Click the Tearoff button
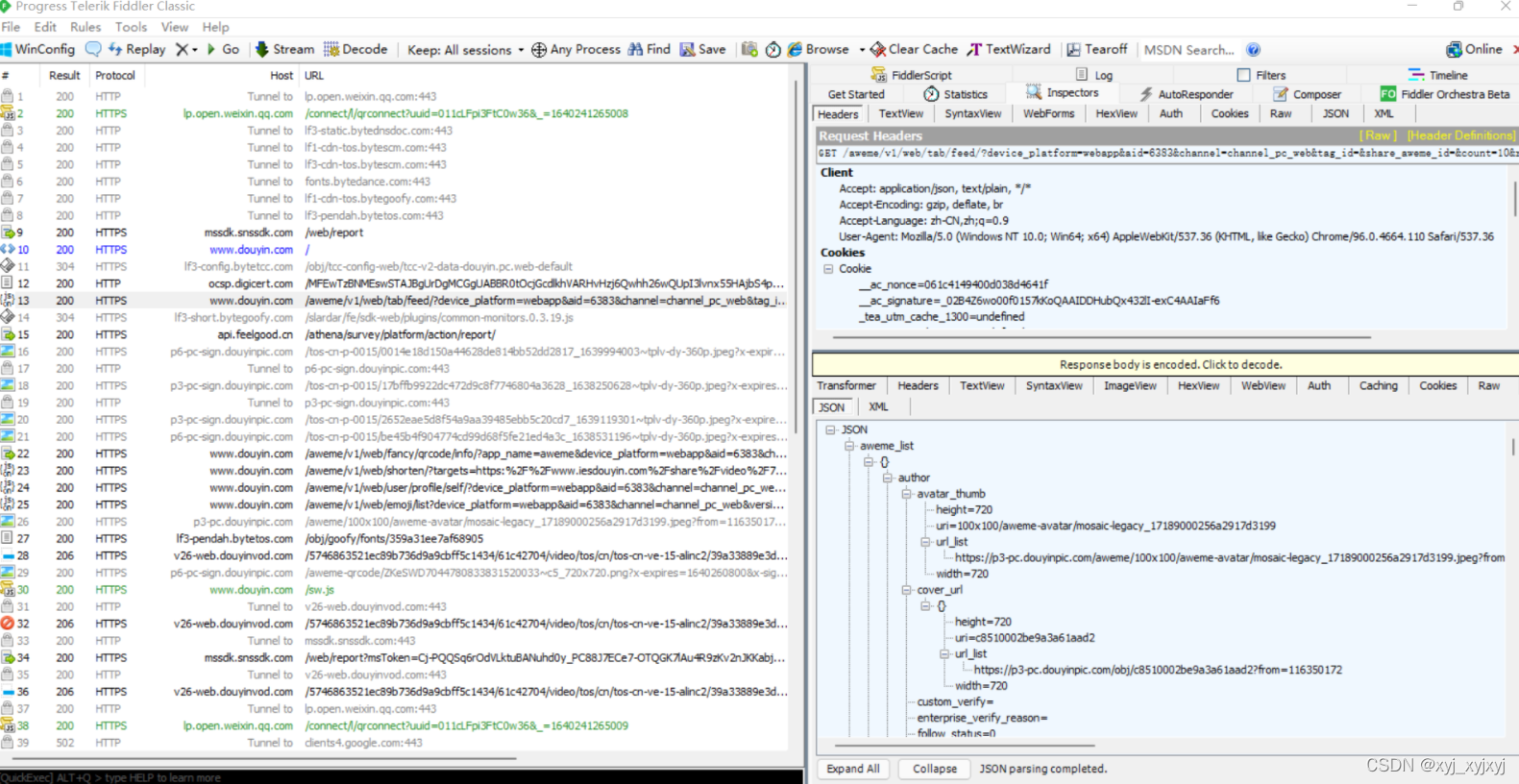 (x=1097, y=49)
